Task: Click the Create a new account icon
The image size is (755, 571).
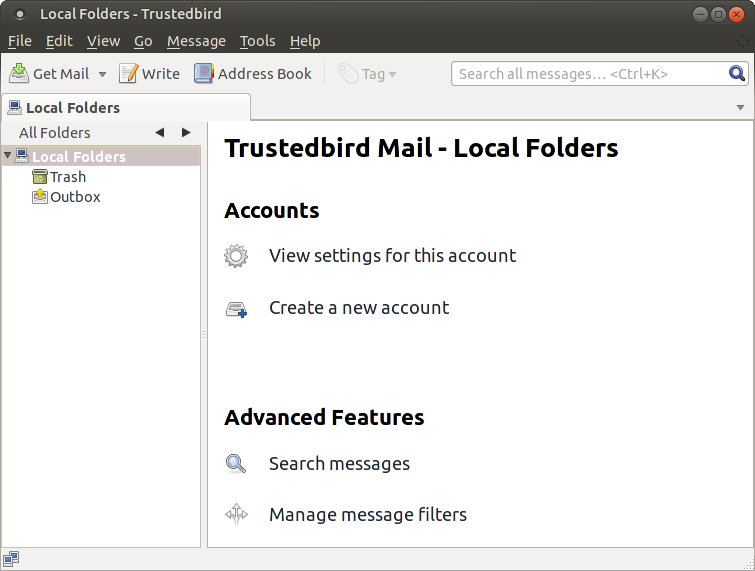Action: coord(236,309)
